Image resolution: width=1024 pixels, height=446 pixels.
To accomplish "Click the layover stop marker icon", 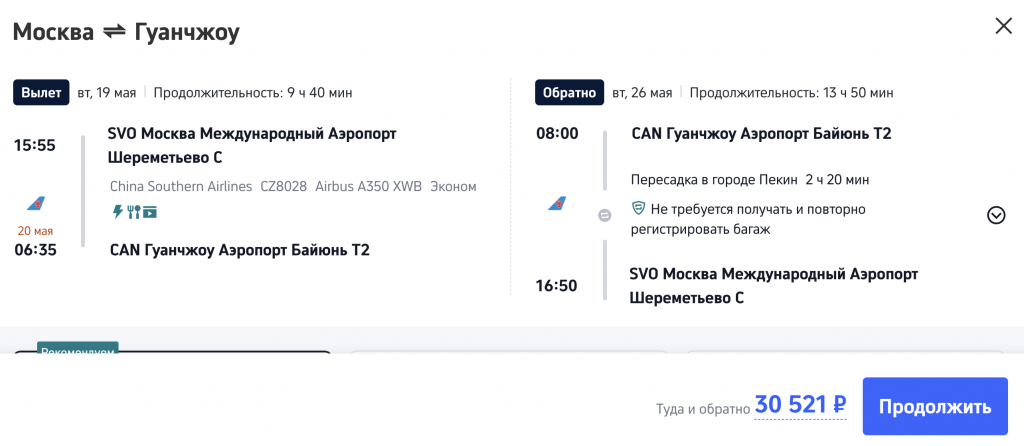I will point(604,216).
